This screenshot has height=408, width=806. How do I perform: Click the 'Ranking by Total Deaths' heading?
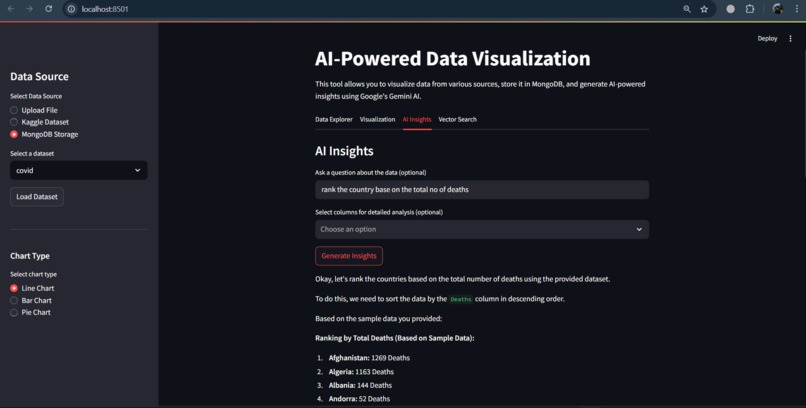(395, 338)
